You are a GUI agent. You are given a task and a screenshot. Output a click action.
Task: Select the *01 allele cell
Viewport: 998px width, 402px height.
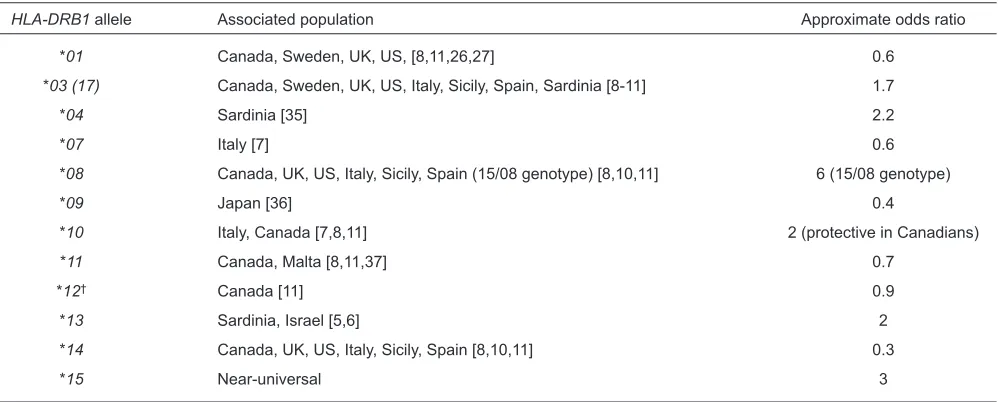(71, 57)
